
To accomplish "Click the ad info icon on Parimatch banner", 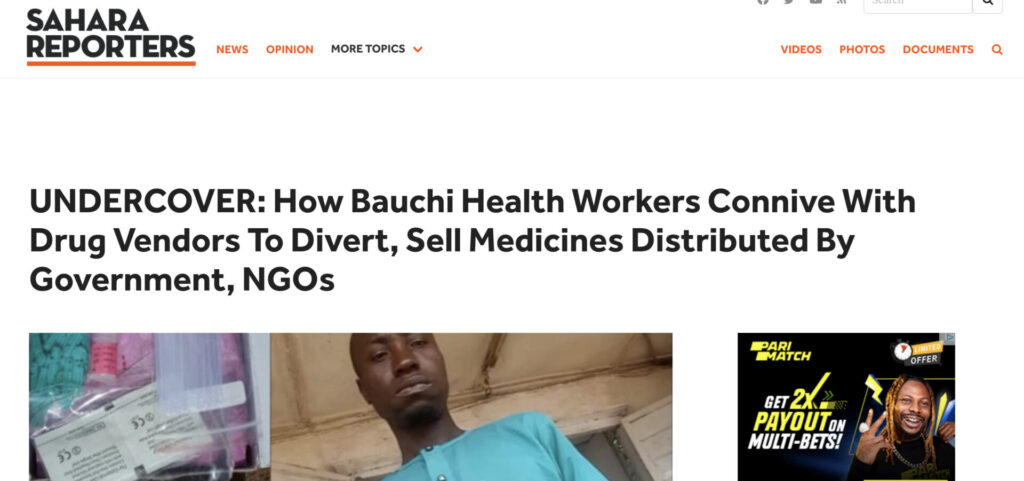I will pos(950,337).
